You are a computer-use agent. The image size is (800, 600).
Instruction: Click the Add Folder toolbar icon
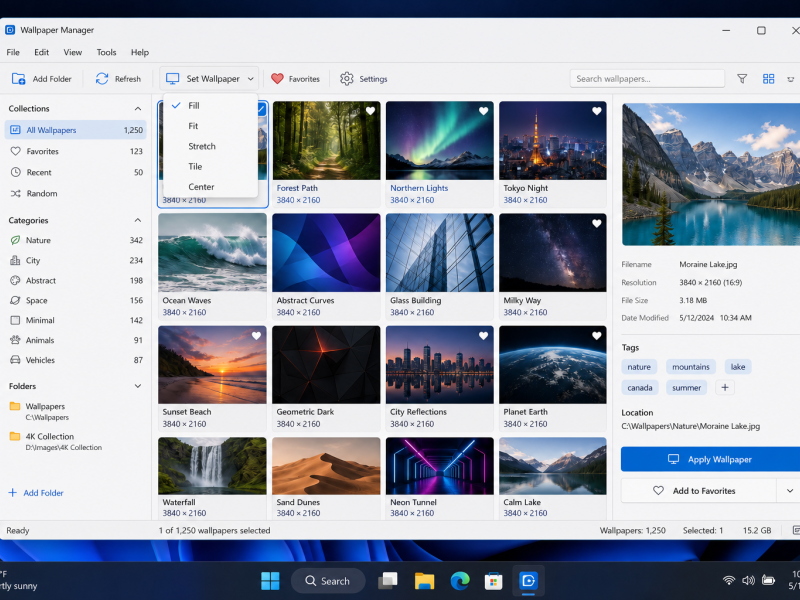tap(18, 79)
